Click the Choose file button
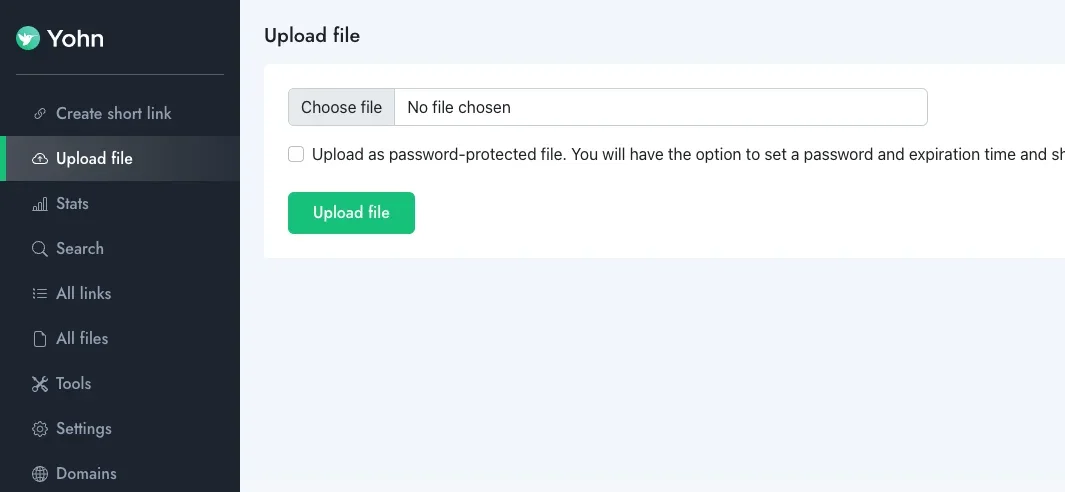Screen dimensions: 1065x492 pos(341,108)
